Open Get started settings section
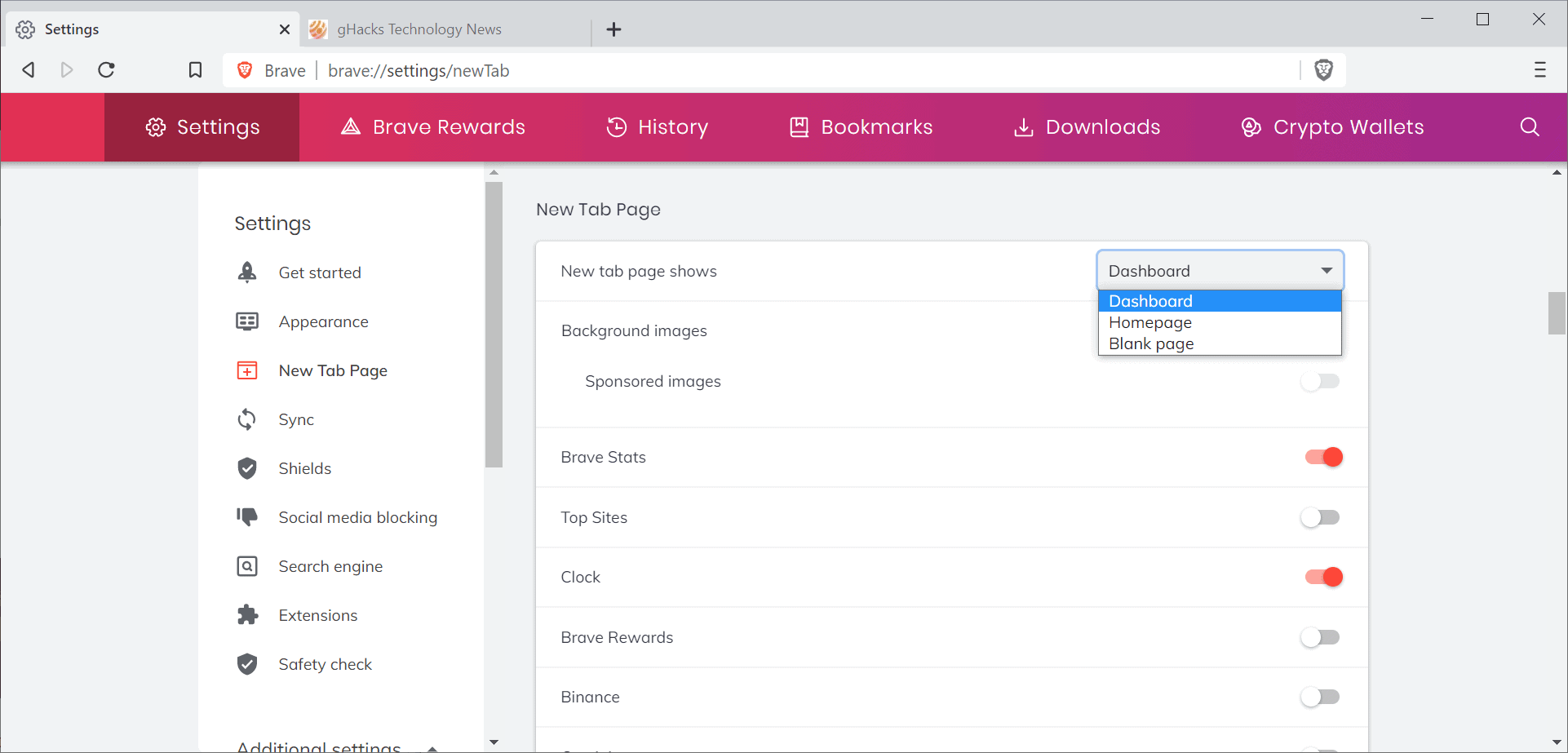The height and width of the screenshot is (753, 1568). pyautogui.click(x=320, y=272)
